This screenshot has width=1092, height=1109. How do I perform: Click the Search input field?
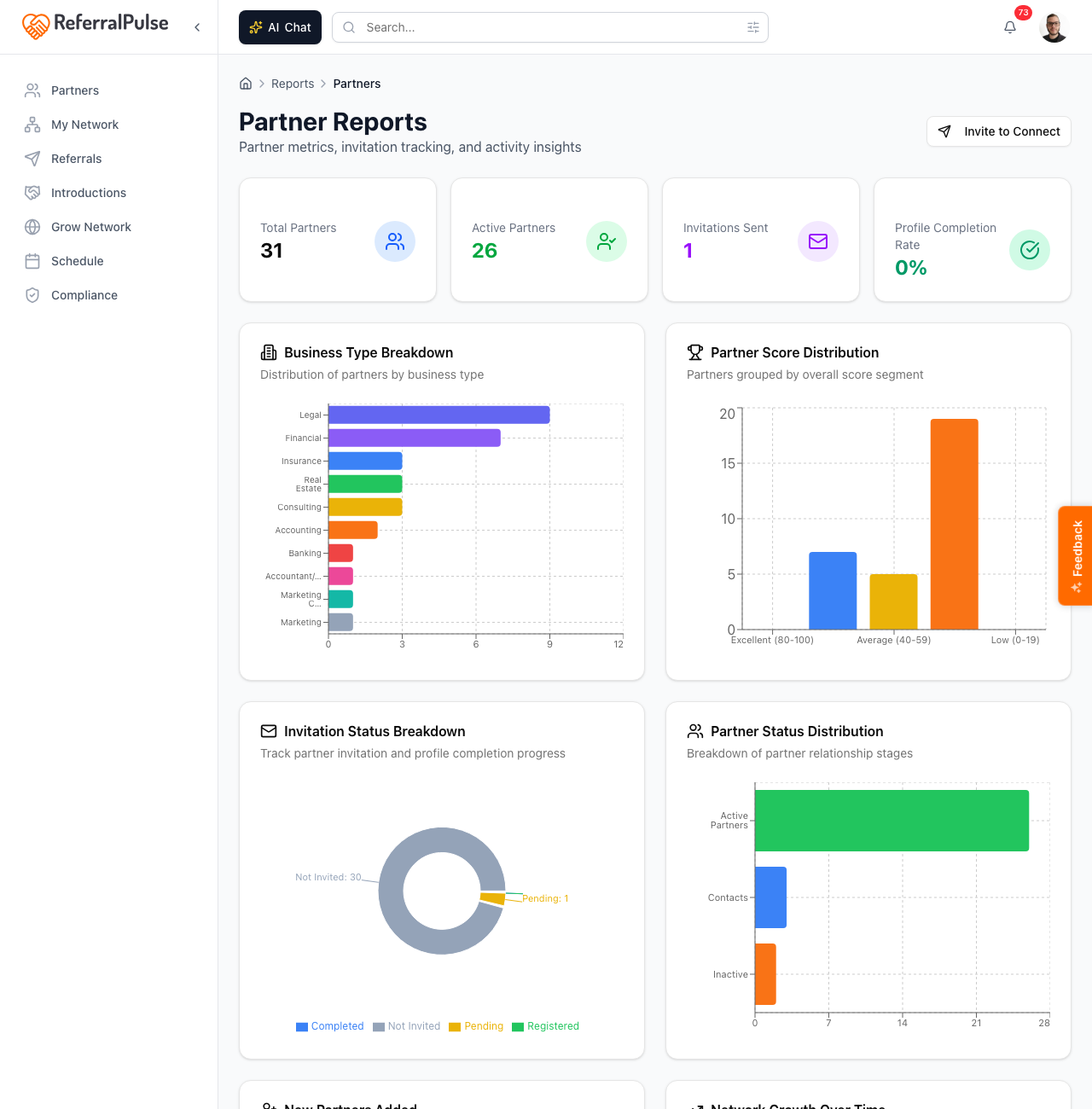coord(550,27)
